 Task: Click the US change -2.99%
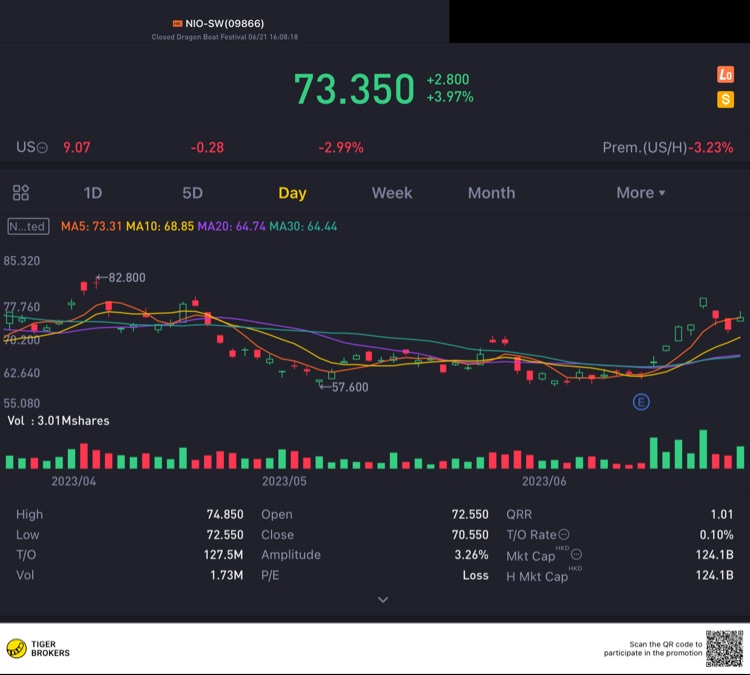(341, 148)
